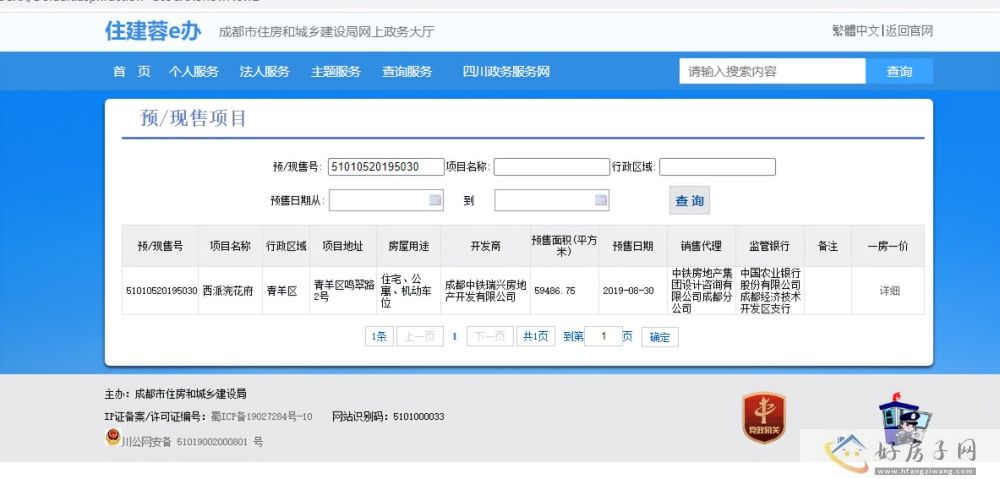1000x479 pixels.
Task: Click the 住建蓉e办 site logo
Action: (x=153, y=31)
